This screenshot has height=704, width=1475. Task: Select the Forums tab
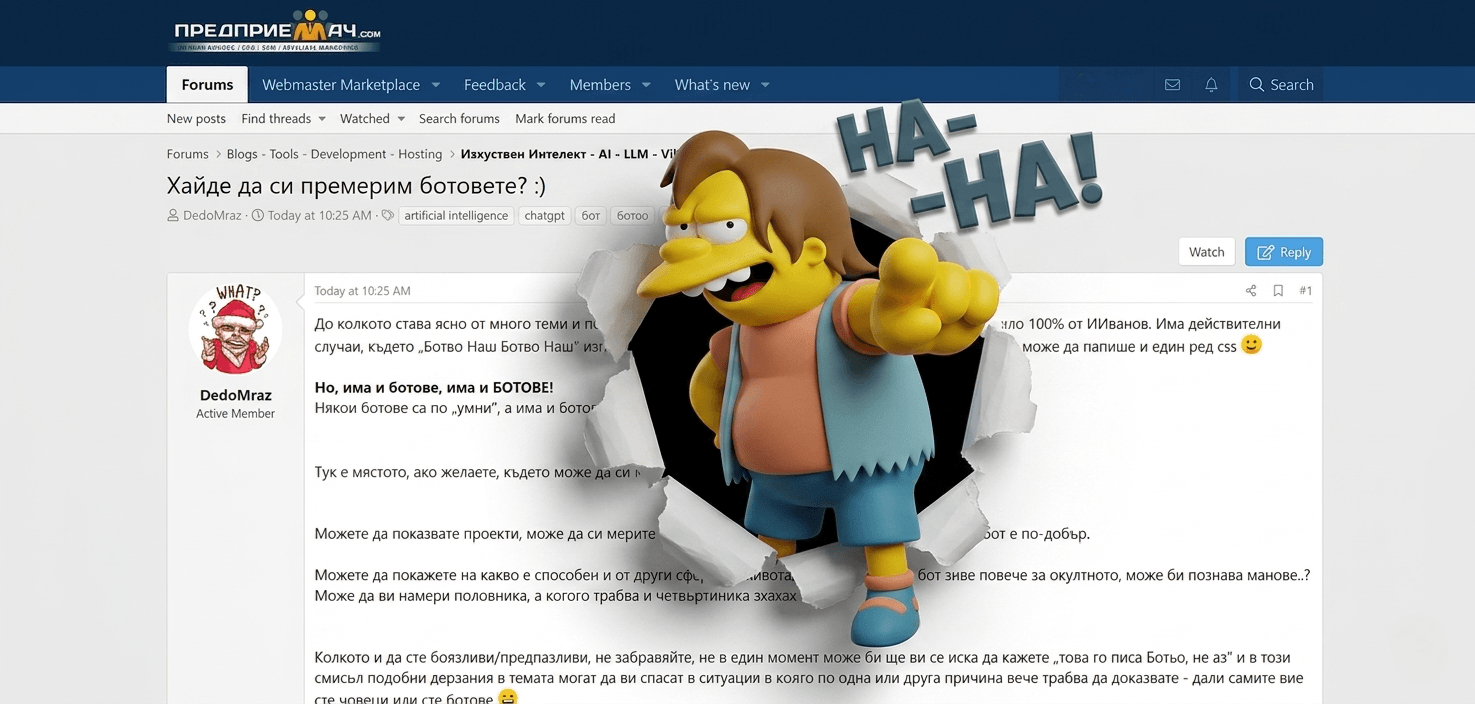[x=207, y=85]
